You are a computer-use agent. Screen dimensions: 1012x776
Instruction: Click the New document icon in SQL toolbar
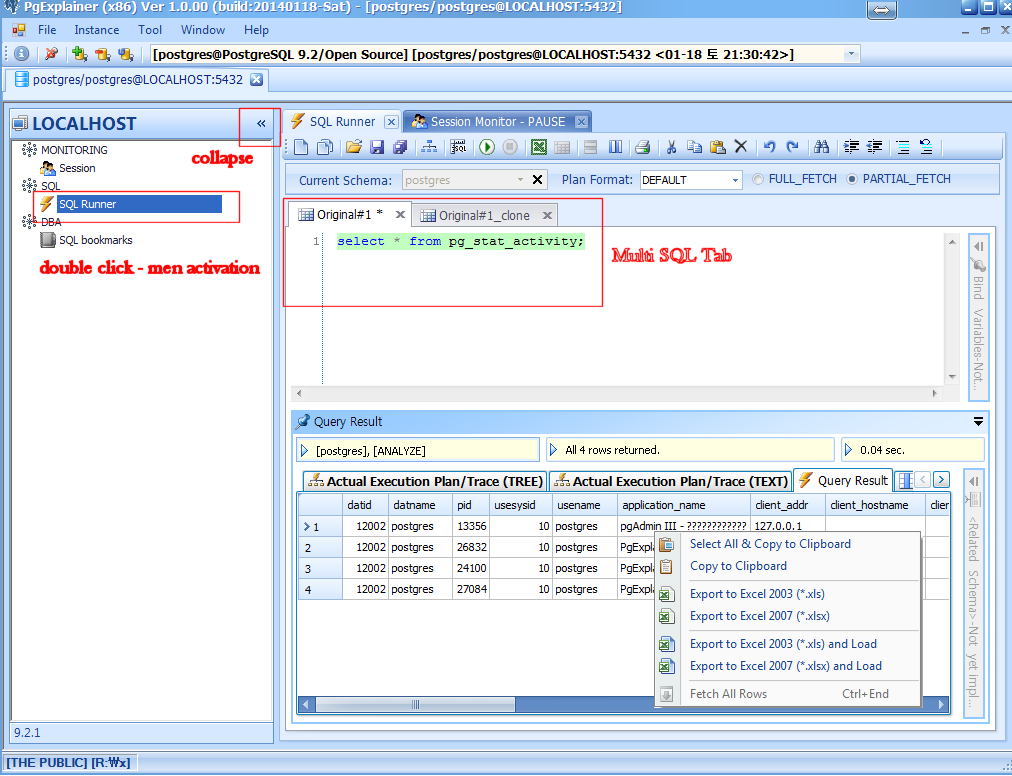point(301,147)
